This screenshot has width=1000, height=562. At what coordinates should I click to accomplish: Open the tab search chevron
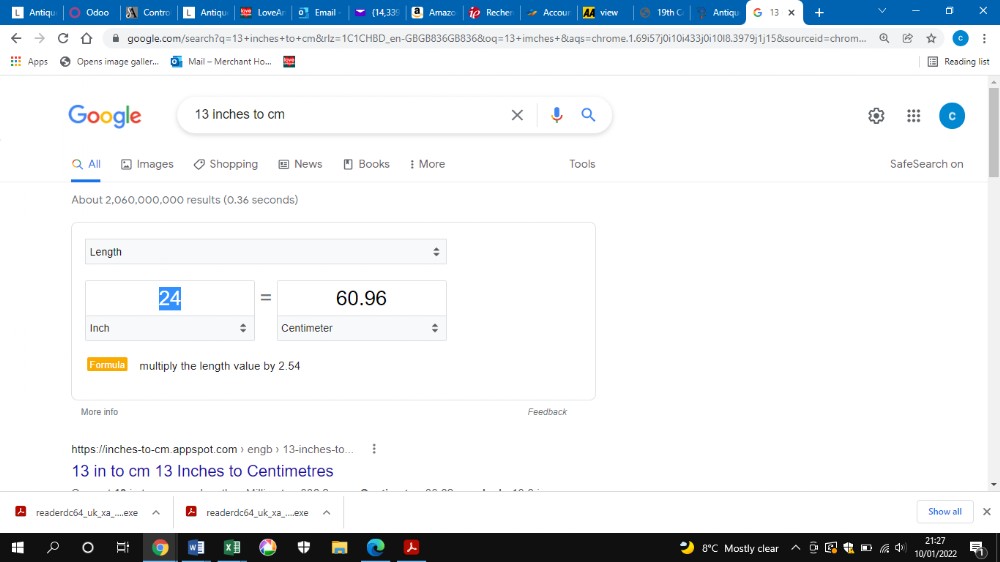point(882,11)
